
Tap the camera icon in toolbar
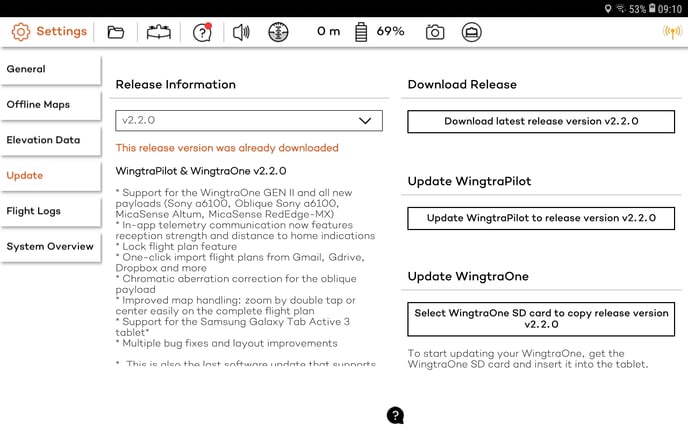pos(435,32)
